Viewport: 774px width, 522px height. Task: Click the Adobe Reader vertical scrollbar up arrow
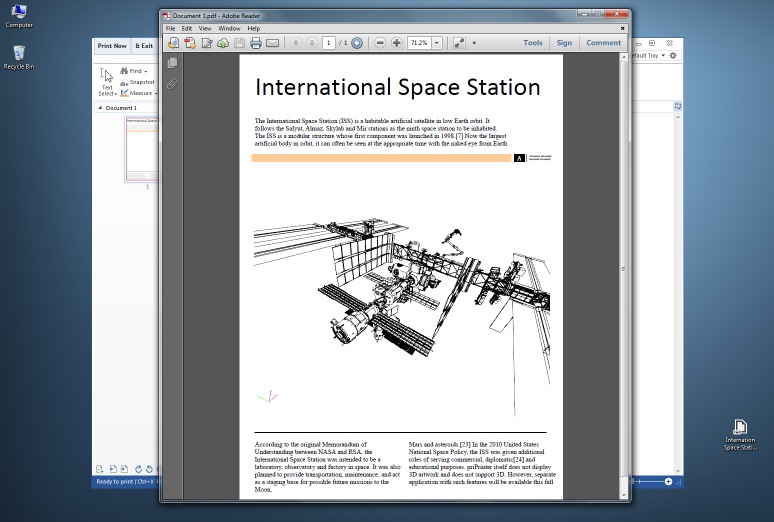[624, 58]
